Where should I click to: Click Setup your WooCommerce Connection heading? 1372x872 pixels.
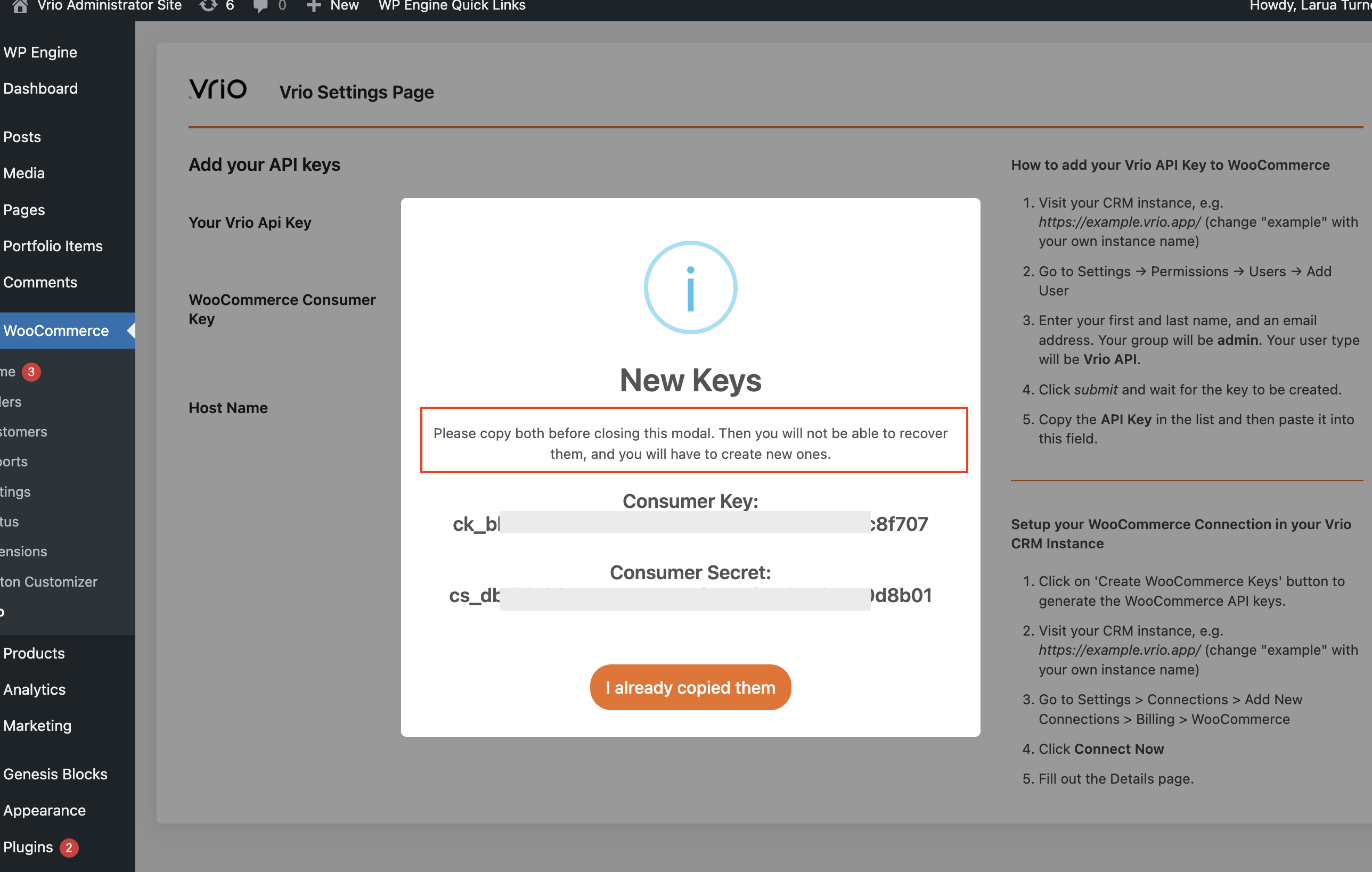[x=1181, y=533]
